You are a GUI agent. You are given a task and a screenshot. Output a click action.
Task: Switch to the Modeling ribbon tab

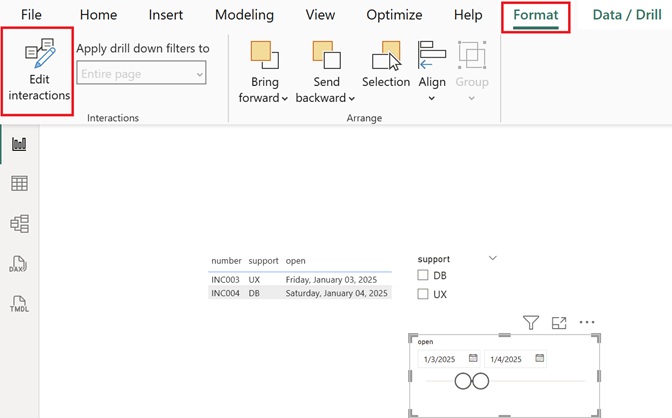click(x=244, y=15)
